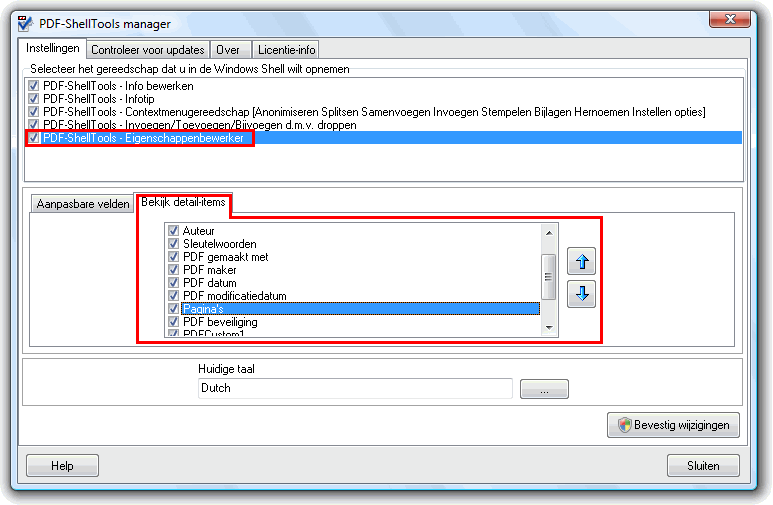Toggle the Sleutelwoorden checkbox
This screenshot has height=505, width=773.
point(174,244)
